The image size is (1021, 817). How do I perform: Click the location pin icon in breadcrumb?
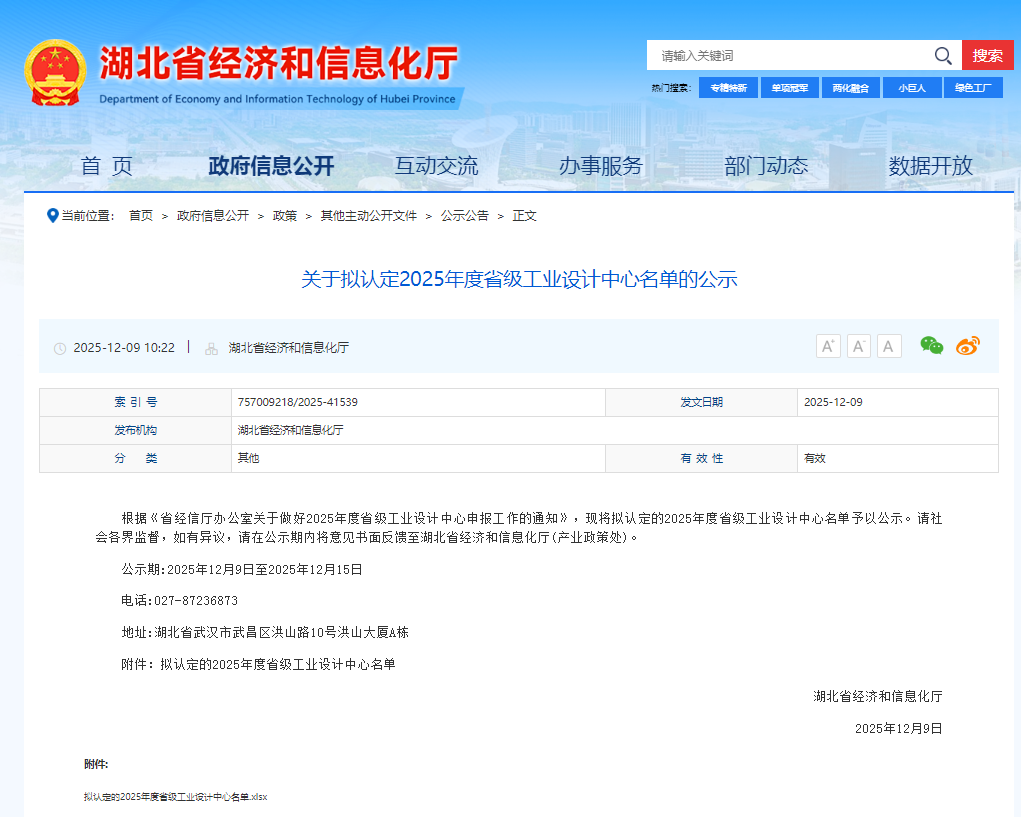coord(52,215)
